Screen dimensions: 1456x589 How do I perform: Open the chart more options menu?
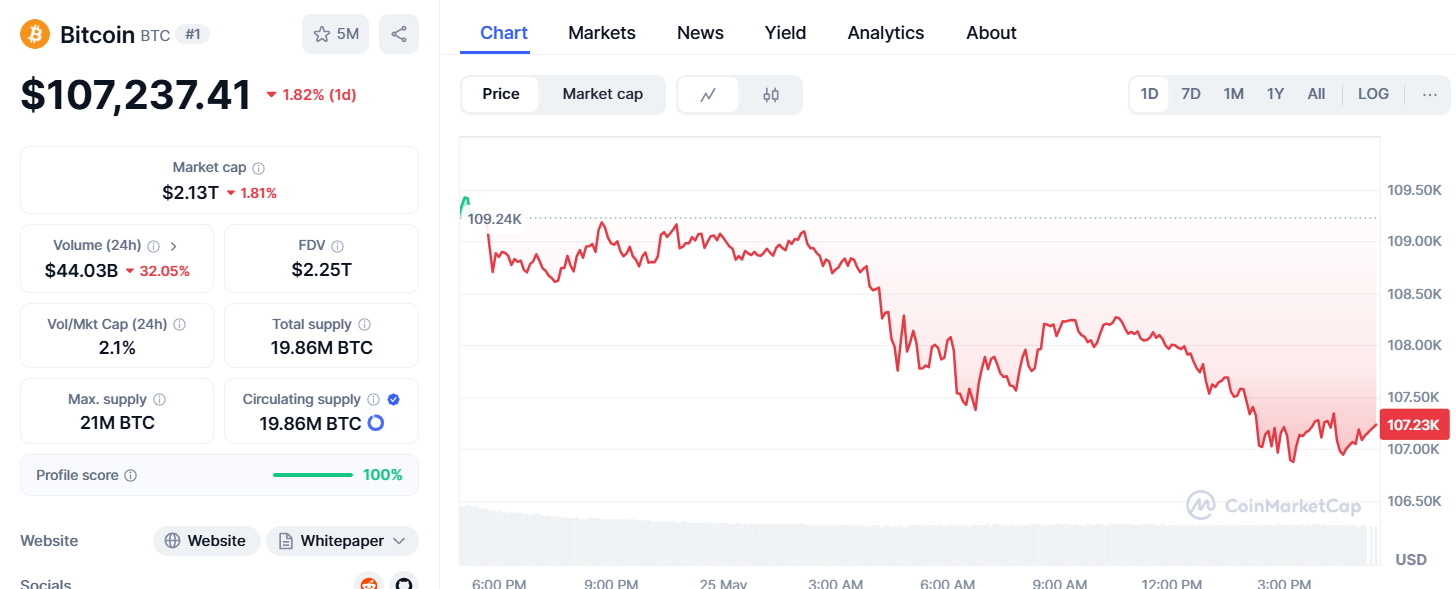coord(1430,95)
